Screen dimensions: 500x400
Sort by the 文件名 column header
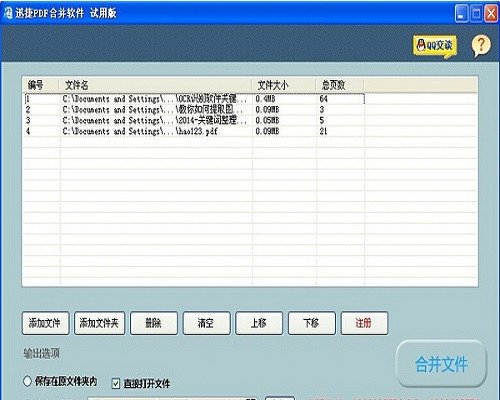[155, 85]
